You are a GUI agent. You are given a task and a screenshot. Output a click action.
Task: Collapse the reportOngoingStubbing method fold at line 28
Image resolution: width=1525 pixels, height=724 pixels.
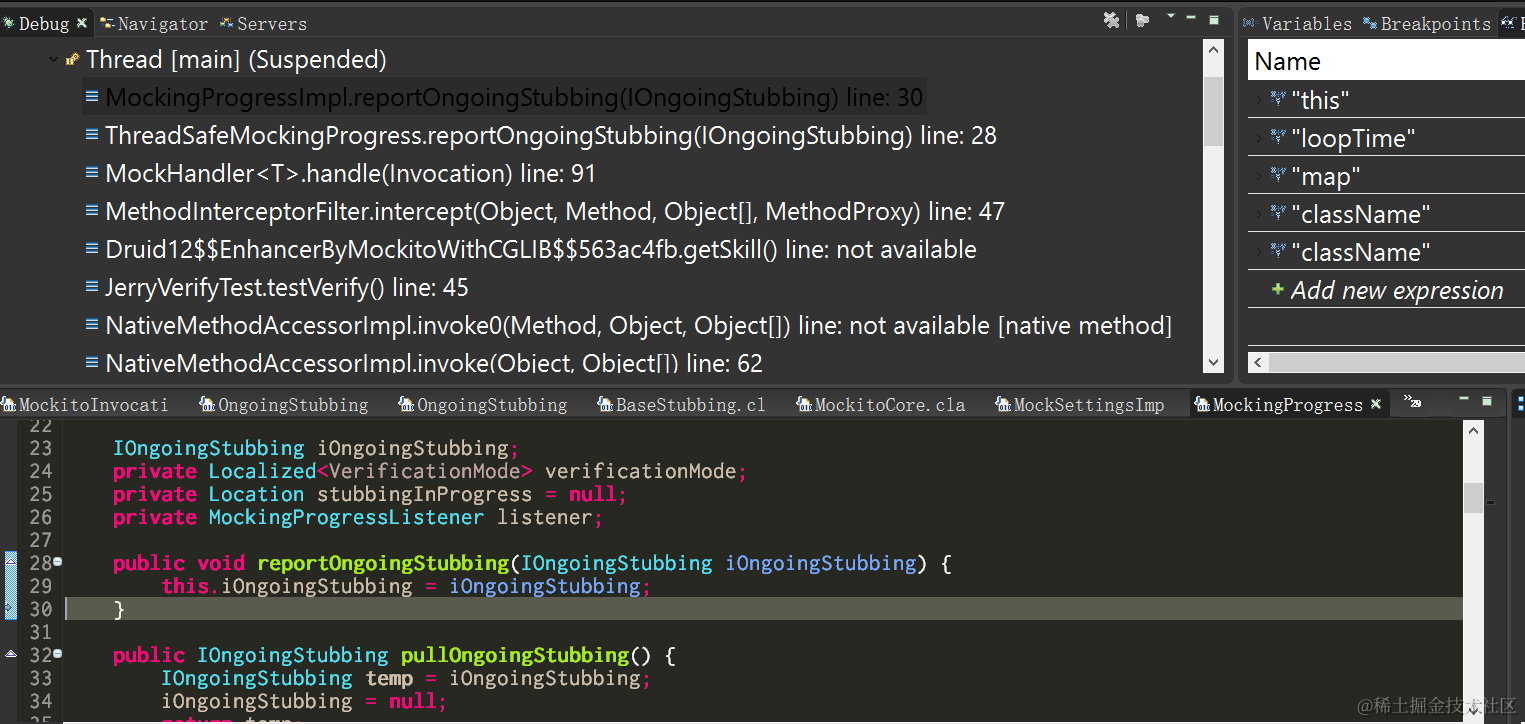(57, 562)
